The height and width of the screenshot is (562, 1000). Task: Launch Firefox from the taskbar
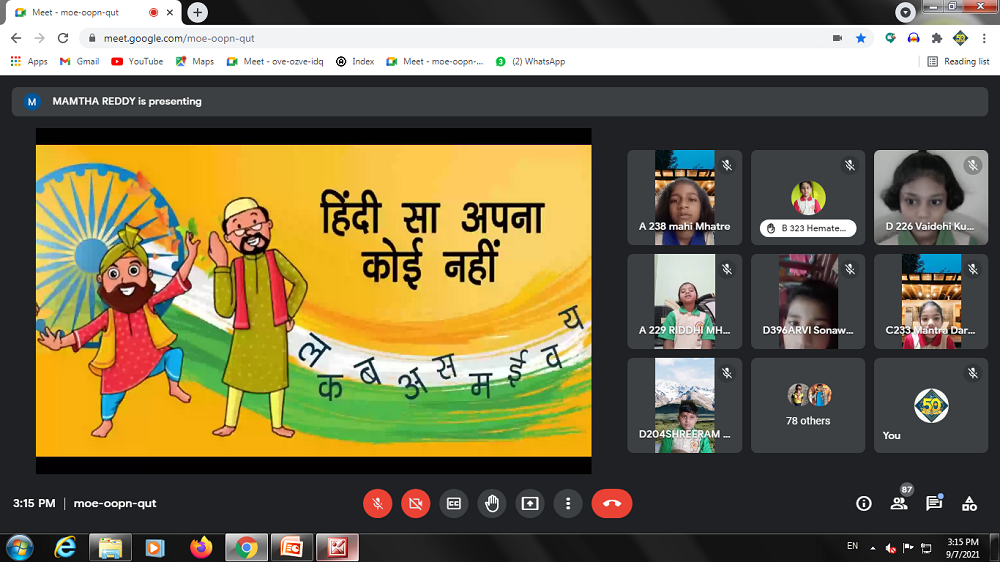[x=201, y=548]
